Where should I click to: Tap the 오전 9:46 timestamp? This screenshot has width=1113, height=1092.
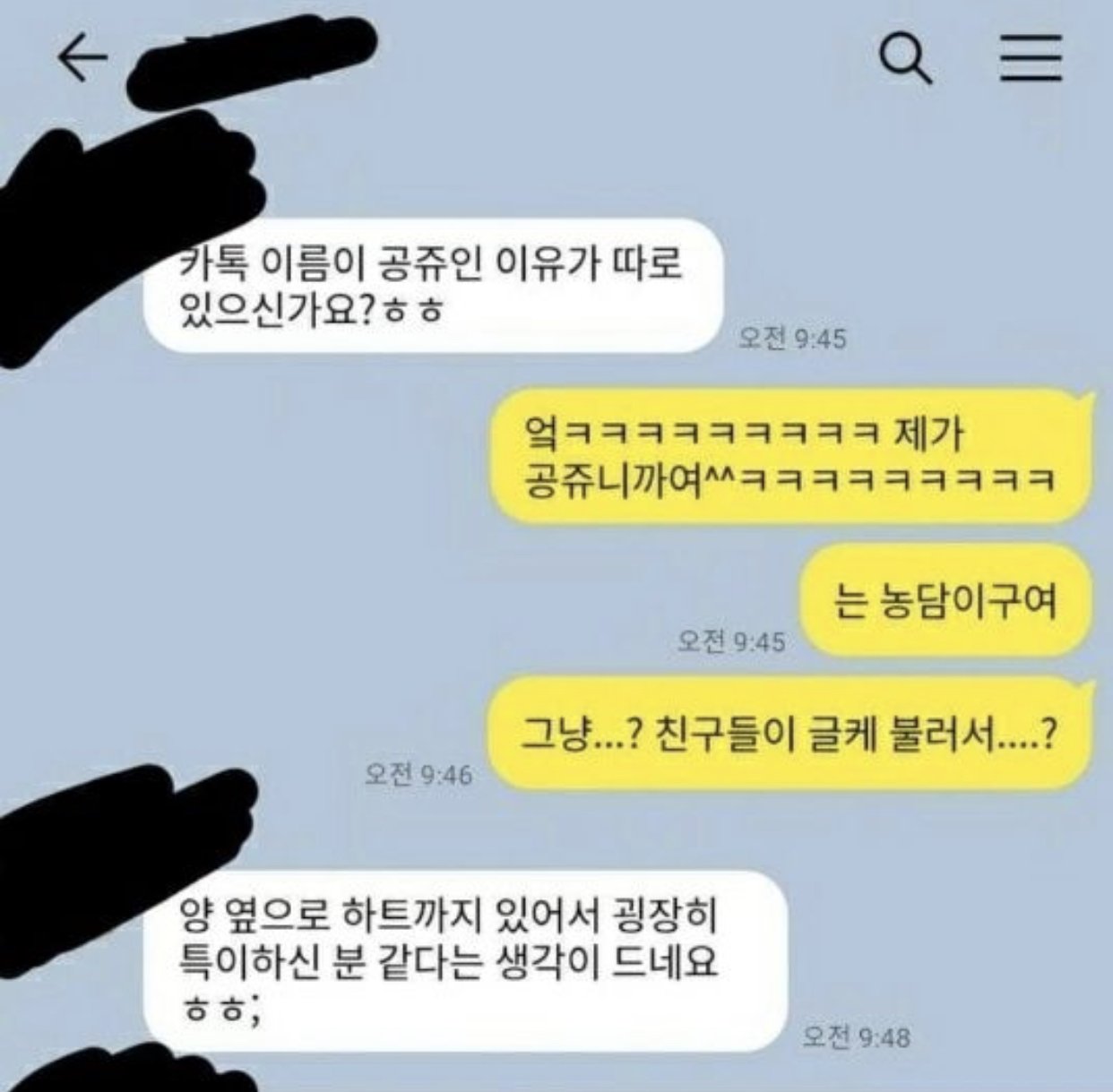coord(418,773)
